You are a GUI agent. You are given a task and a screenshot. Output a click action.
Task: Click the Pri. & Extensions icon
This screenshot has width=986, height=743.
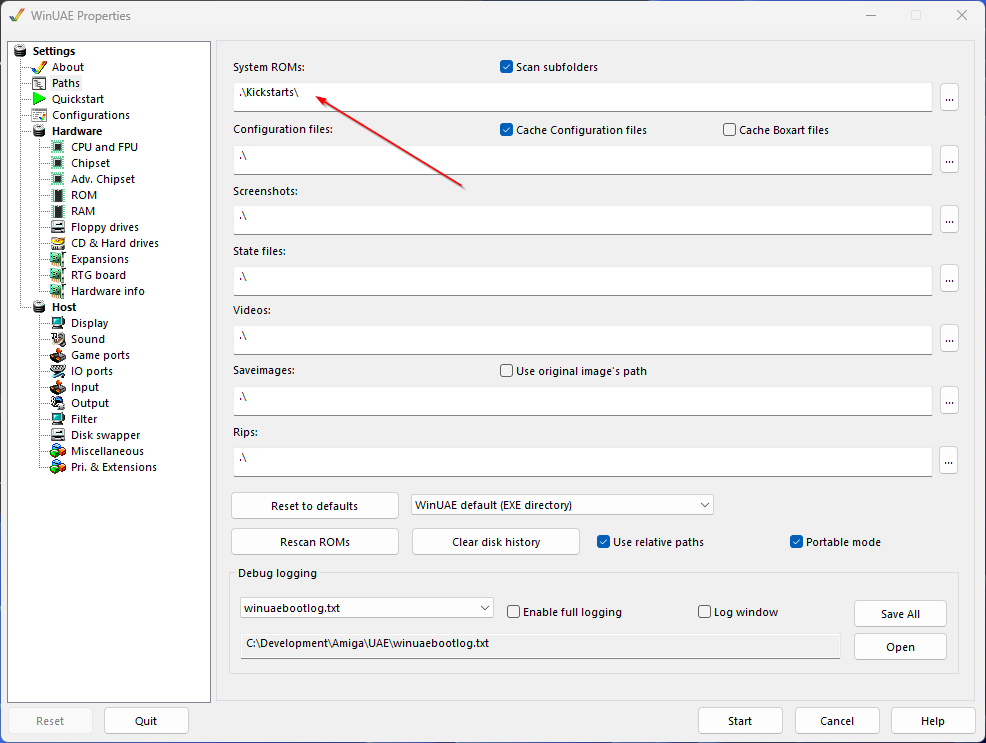click(x=58, y=467)
